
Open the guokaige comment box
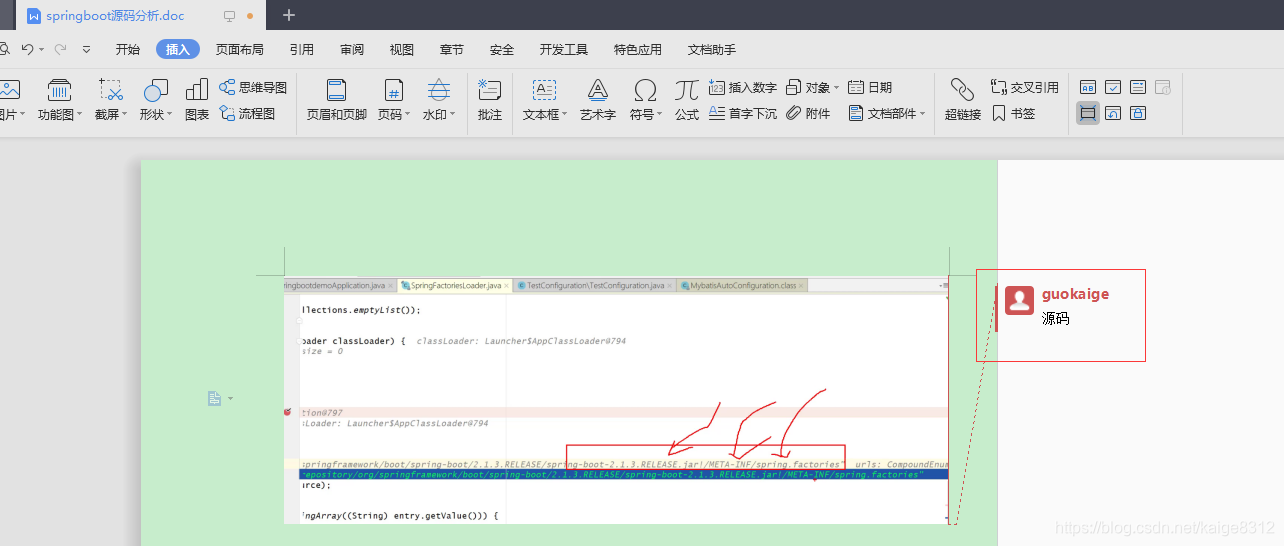tap(1061, 315)
